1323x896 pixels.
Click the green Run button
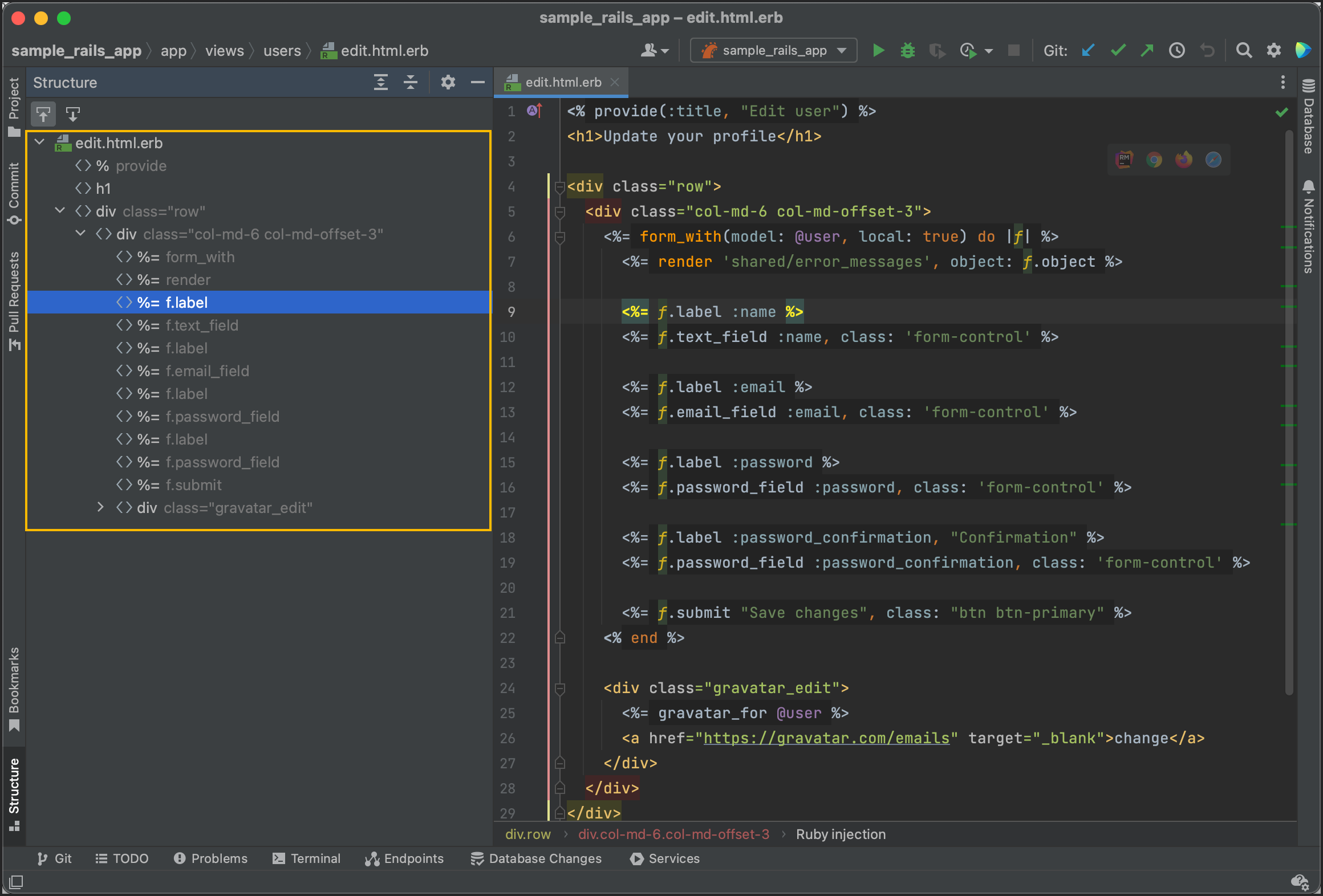878,51
